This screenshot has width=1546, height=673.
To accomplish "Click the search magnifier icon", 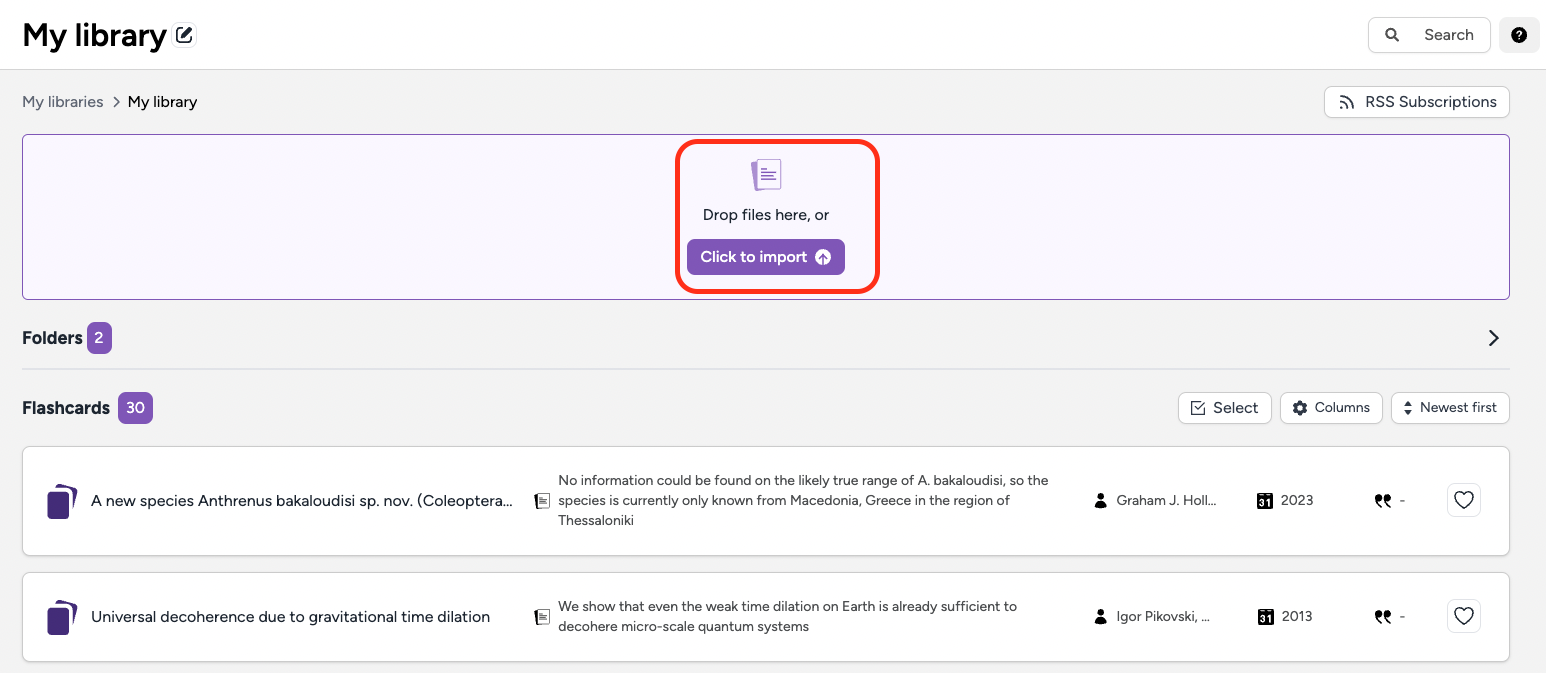I will tap(1392, 35).
